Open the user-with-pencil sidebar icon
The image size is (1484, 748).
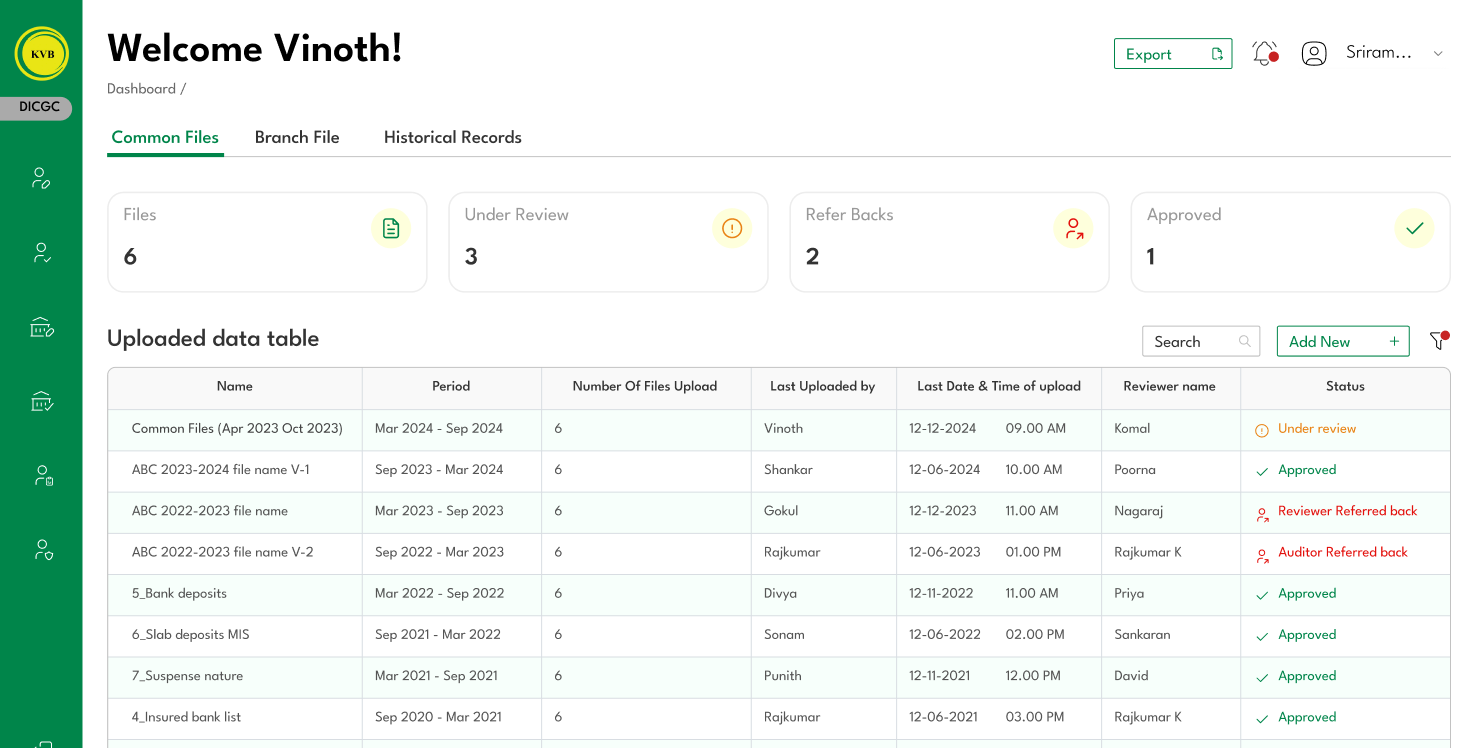(x=41, y=179)
